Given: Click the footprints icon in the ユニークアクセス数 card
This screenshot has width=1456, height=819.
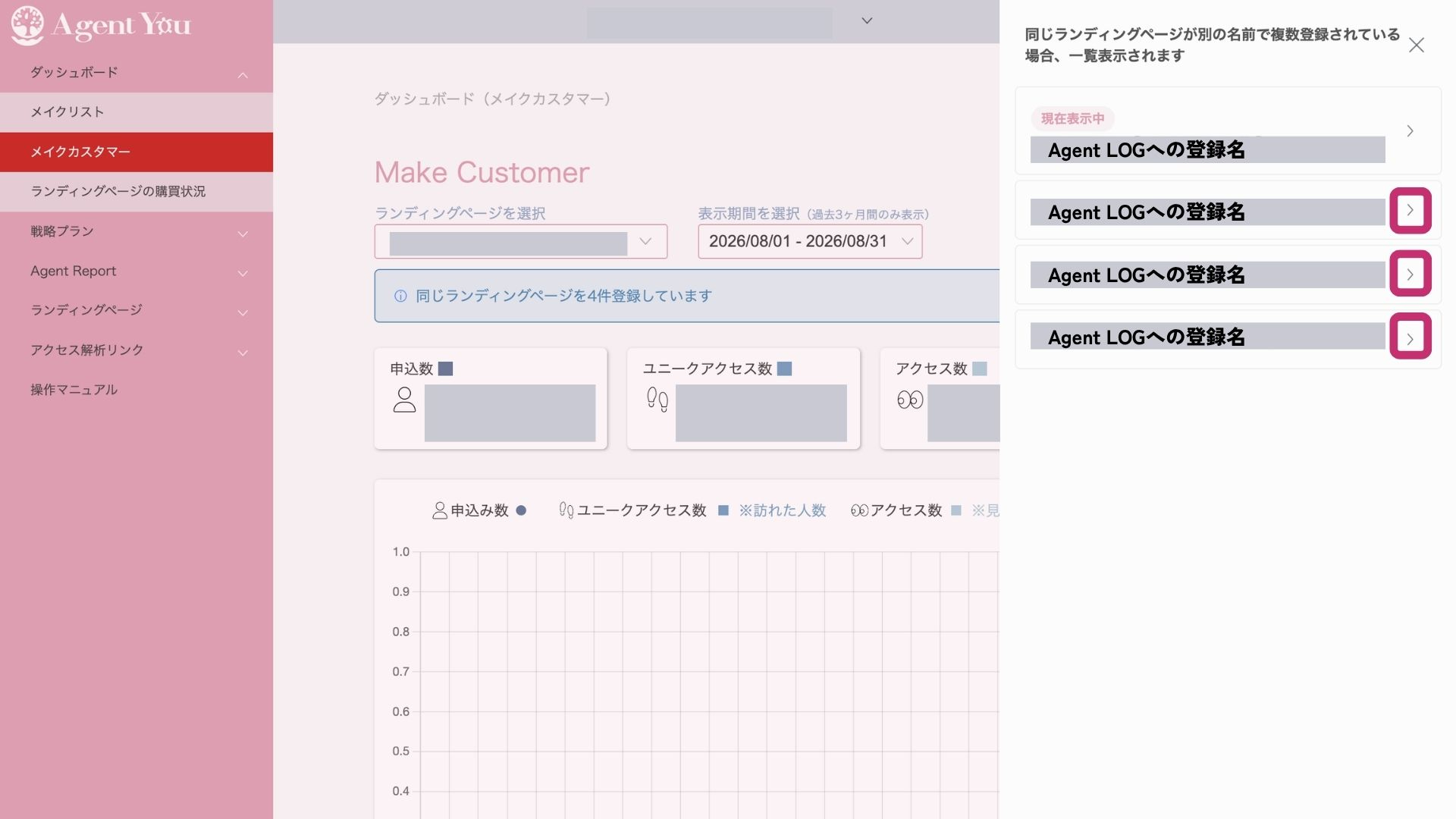Looking at the screenshot, I should coord(657,400).
